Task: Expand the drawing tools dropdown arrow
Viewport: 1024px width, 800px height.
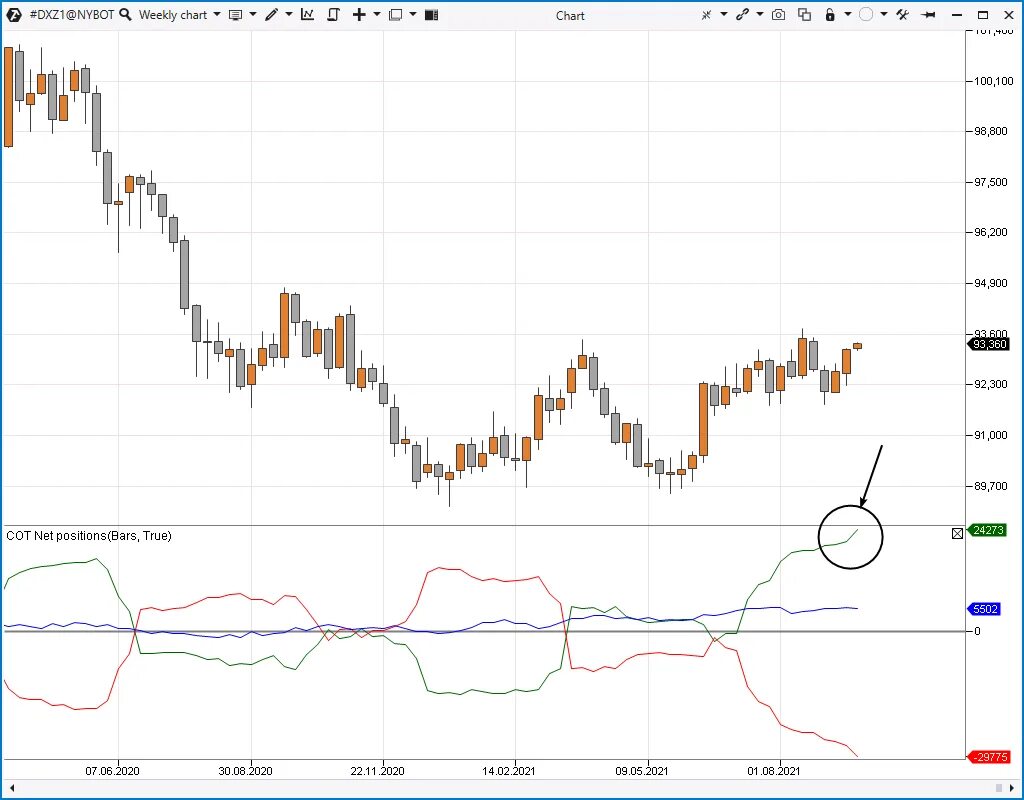Action: point(289,14)
